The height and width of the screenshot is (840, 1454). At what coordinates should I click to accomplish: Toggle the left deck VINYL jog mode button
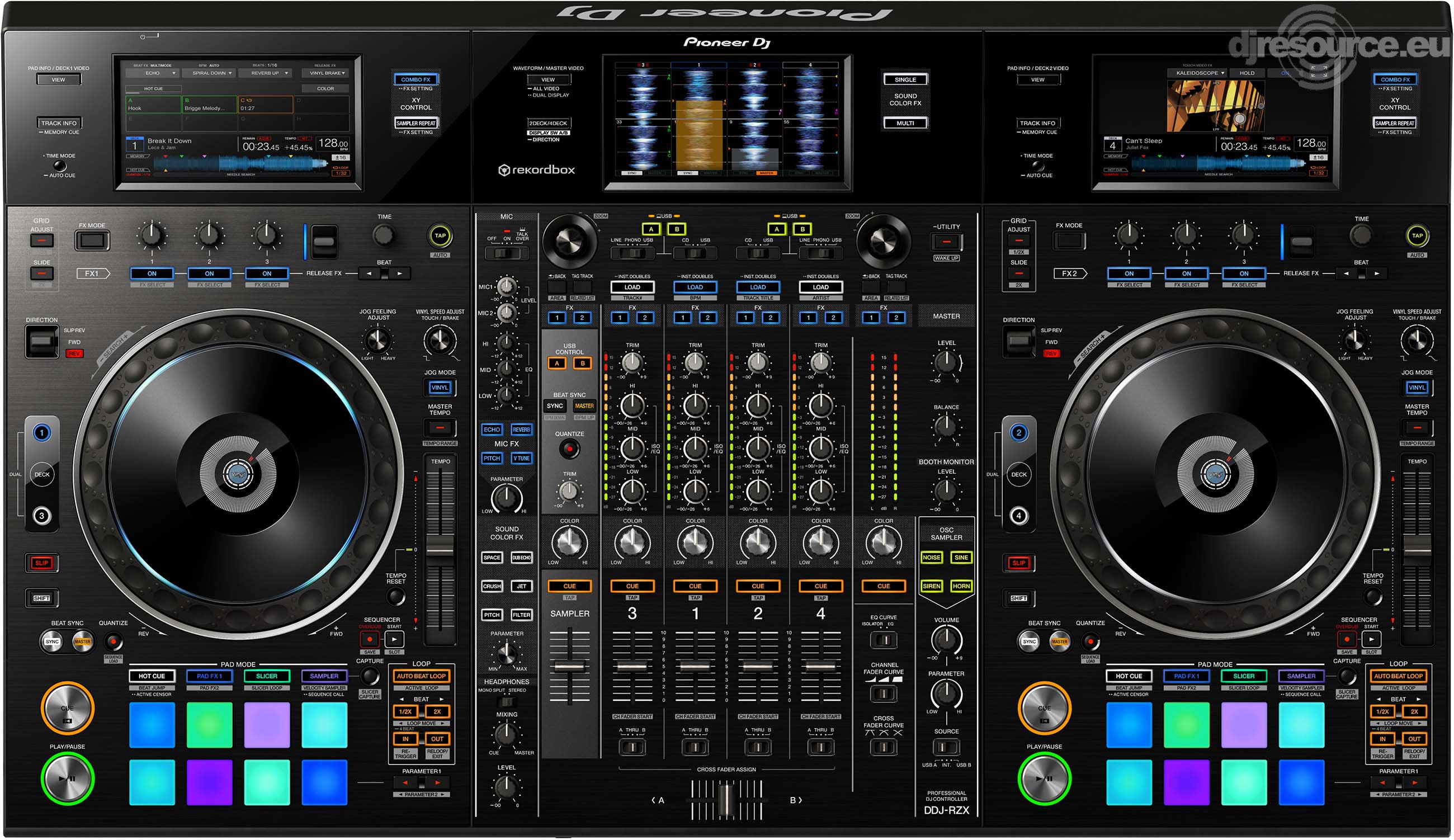[x=440, y=388]
